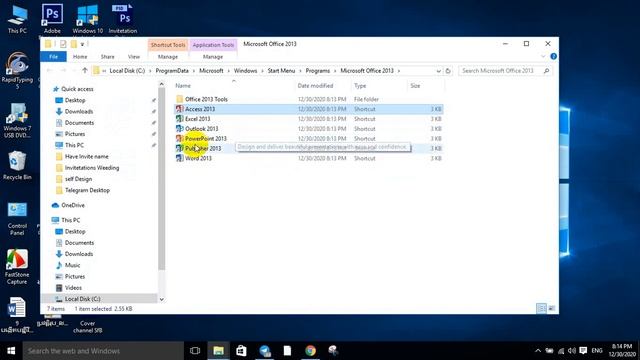The height and width of the screenshot is (360, 640).
Task: Select the Invitetation PSD desktop file
Action: click(x=123, y=18)
